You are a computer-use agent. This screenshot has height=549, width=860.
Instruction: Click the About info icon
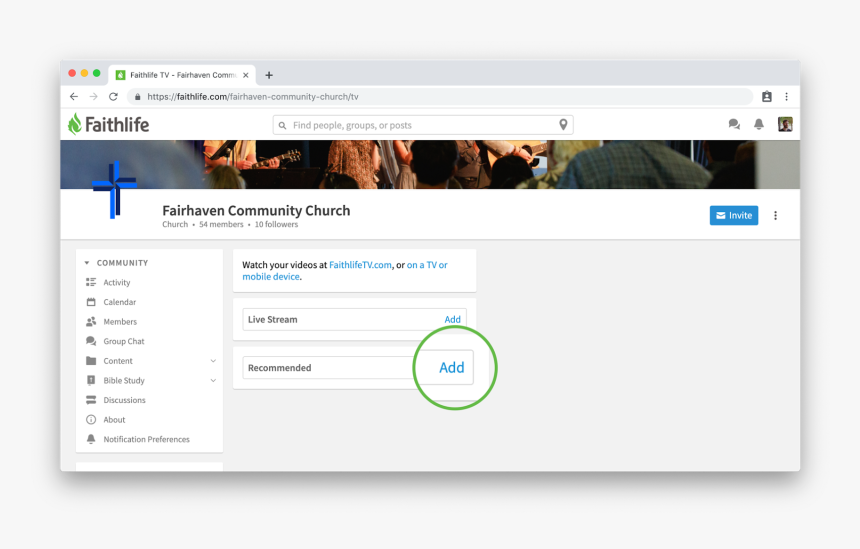point(91,420)
